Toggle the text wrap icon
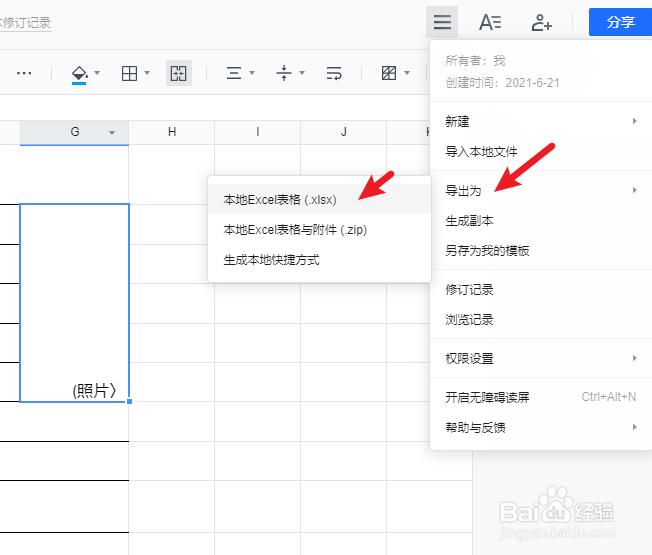The height and width of the screenshot is (555, 652). (334, 74)
